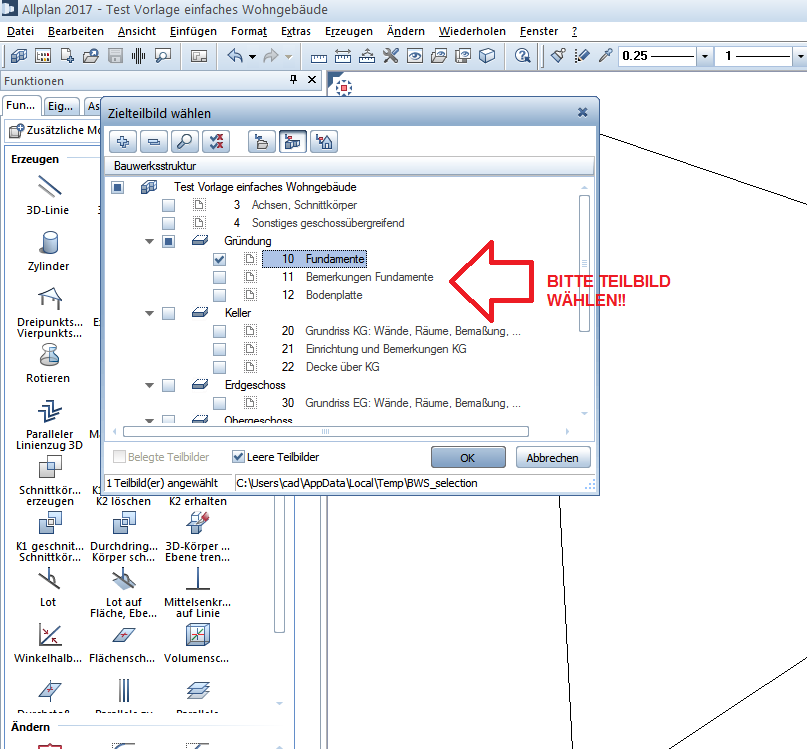Screen dimensions: 807x749
Task: Click the undo arrow in main toolbar
Action: click(235, 56)
